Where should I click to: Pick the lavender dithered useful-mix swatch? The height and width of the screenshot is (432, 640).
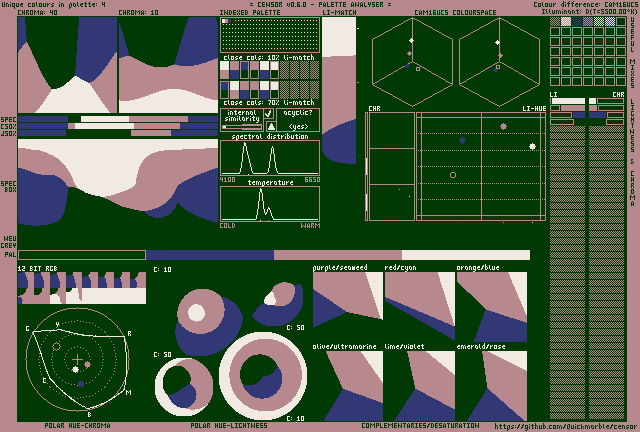[x=610, y=21]
